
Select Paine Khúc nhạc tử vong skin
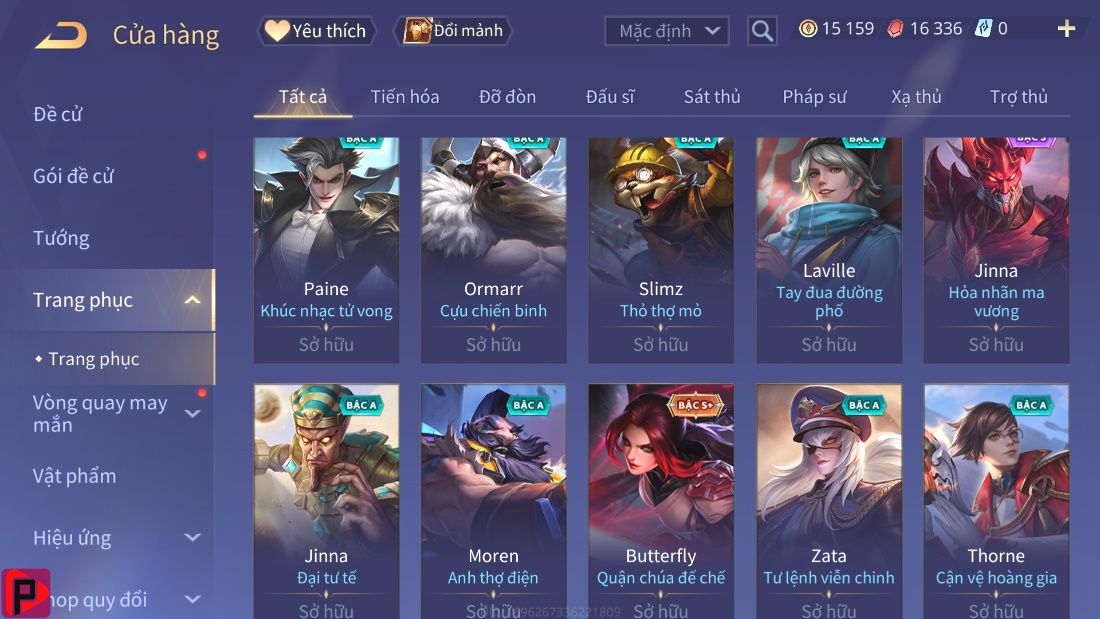[x=326, y=250]
